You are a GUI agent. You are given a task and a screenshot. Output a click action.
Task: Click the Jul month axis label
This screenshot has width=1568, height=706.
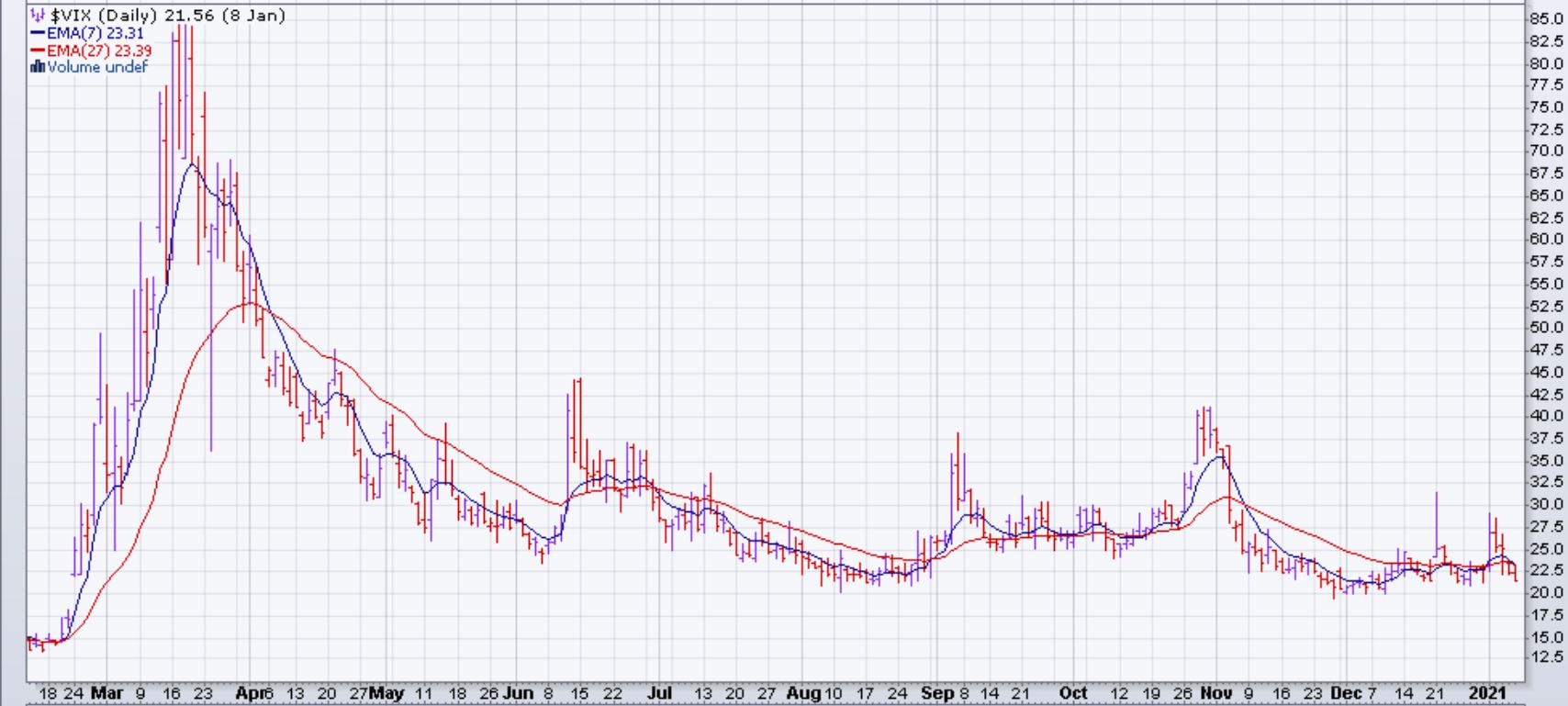[659, 694]
